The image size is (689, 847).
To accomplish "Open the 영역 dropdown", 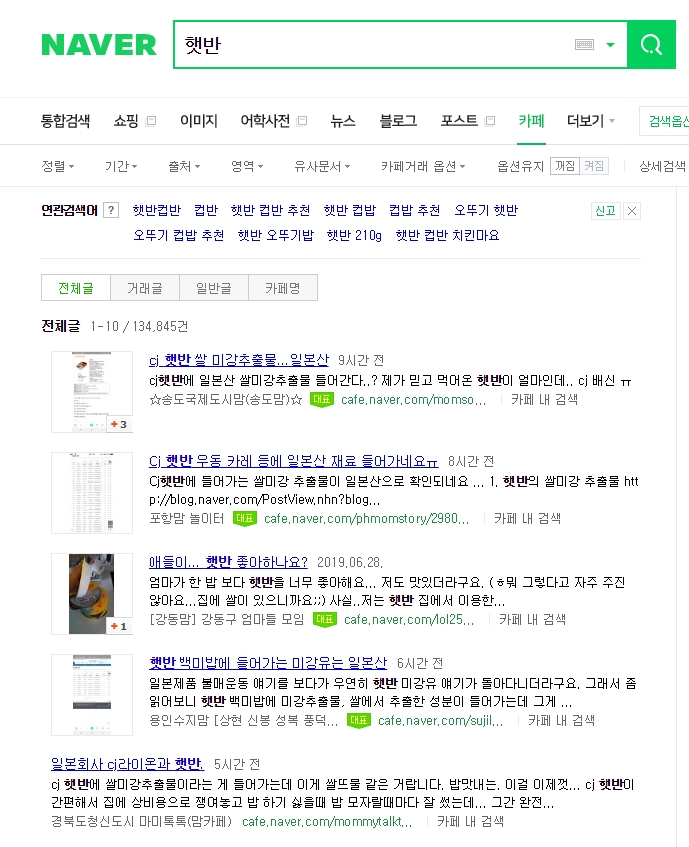I will tap(247, 166).
